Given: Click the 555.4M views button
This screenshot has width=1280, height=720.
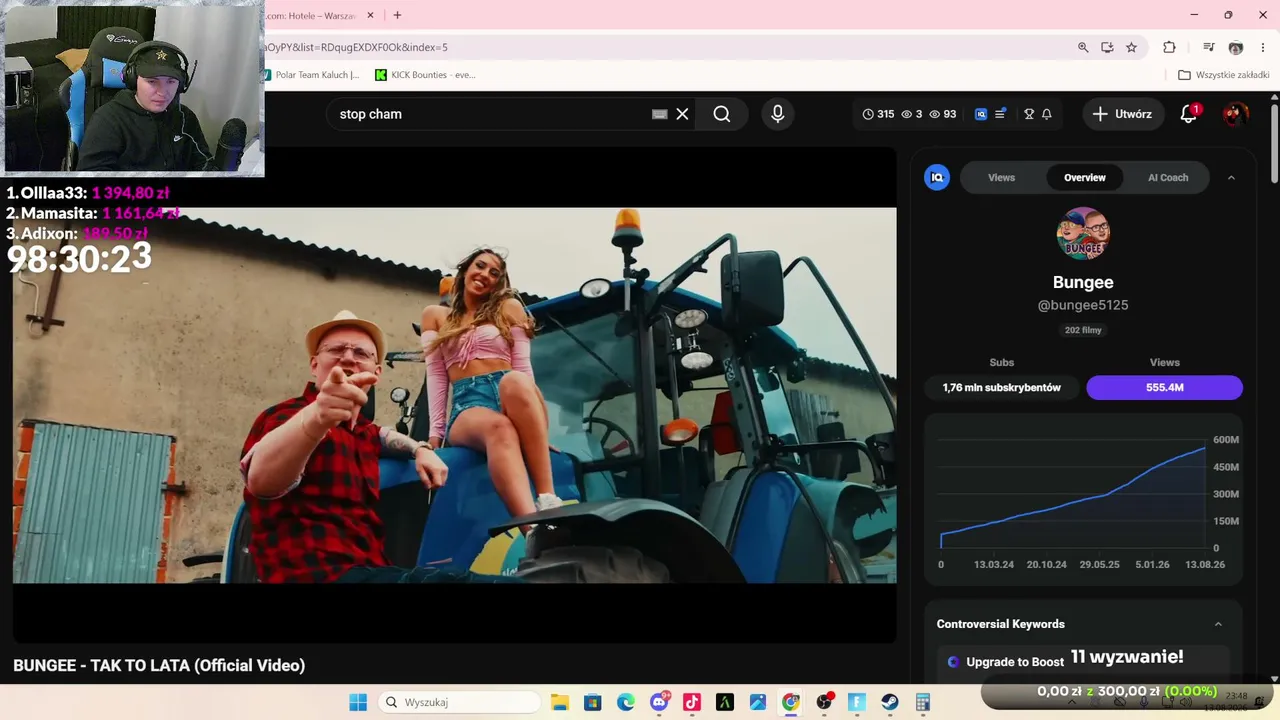Looking at the screenshot, I should pos(1165,387).
